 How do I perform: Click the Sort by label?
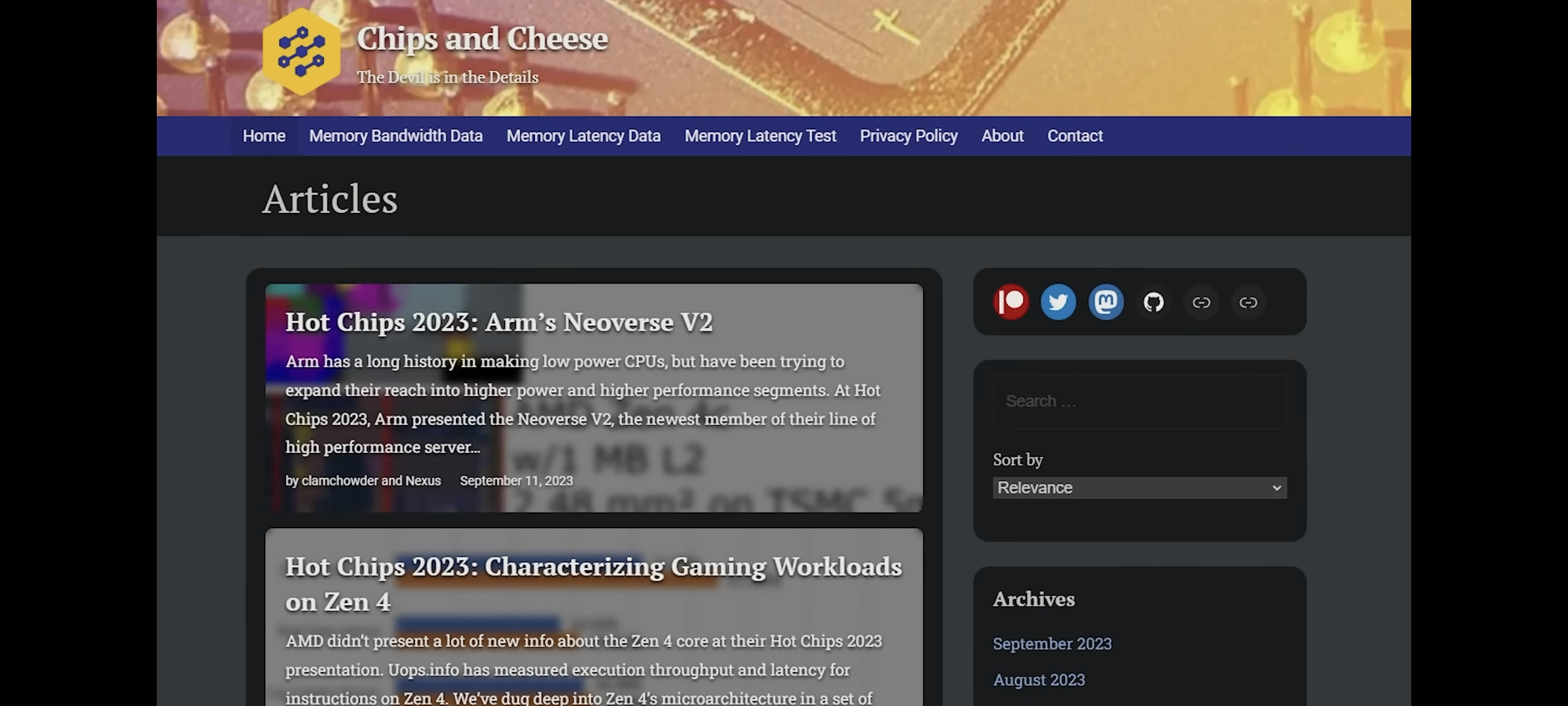coord(1018,460)
